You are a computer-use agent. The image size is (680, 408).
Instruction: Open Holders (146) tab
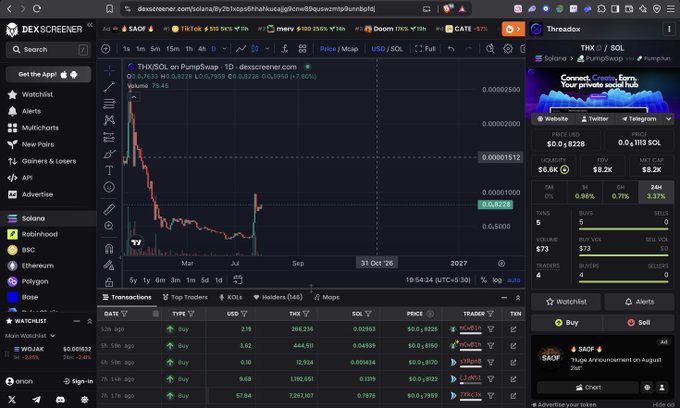(278, 297)
